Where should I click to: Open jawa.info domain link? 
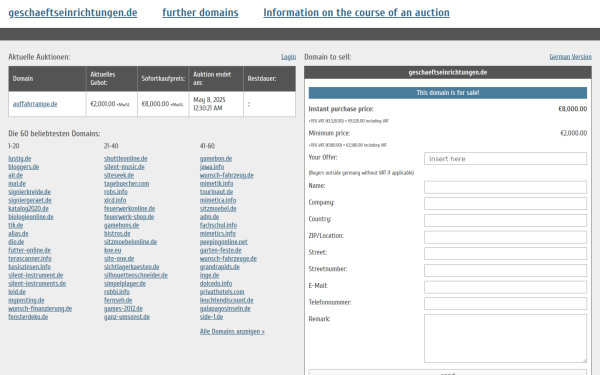click(212, 167)
